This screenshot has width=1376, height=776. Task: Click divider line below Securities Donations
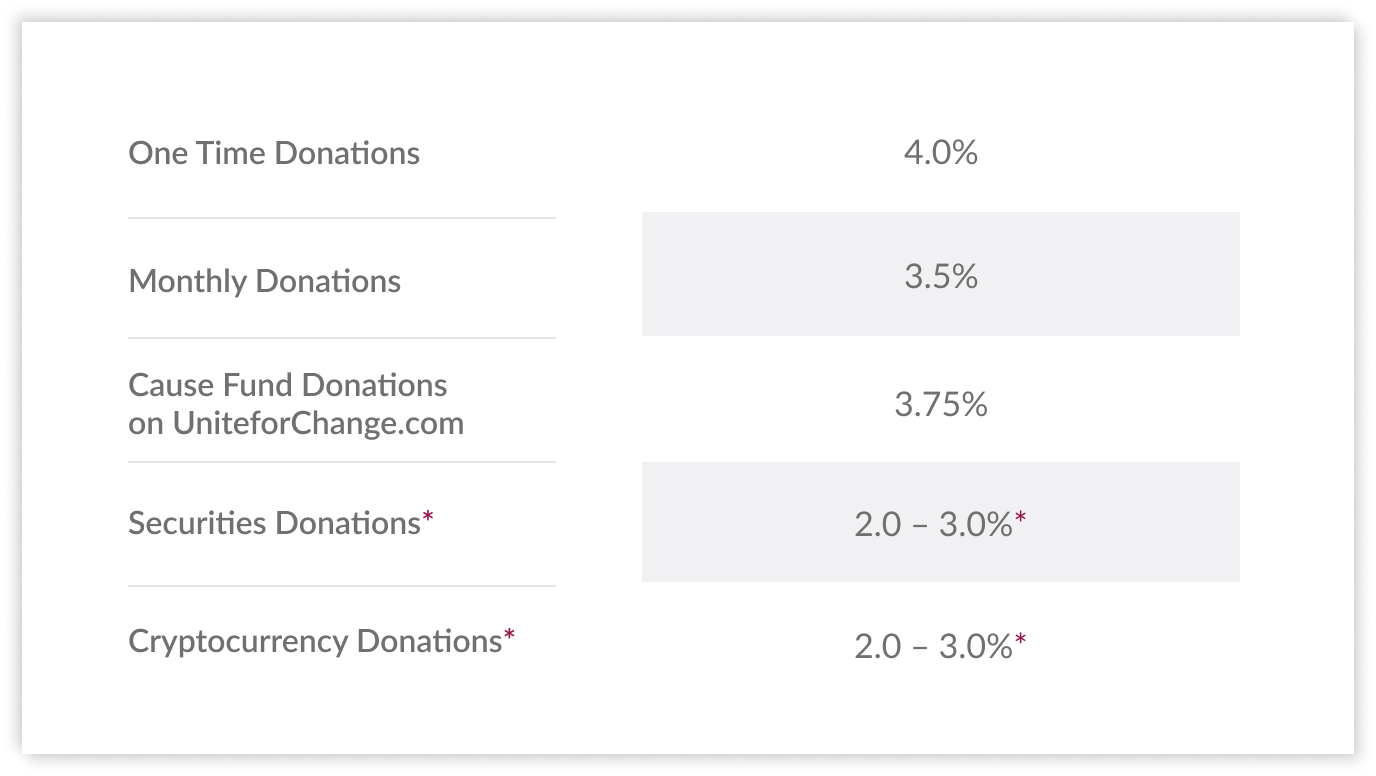341,586
